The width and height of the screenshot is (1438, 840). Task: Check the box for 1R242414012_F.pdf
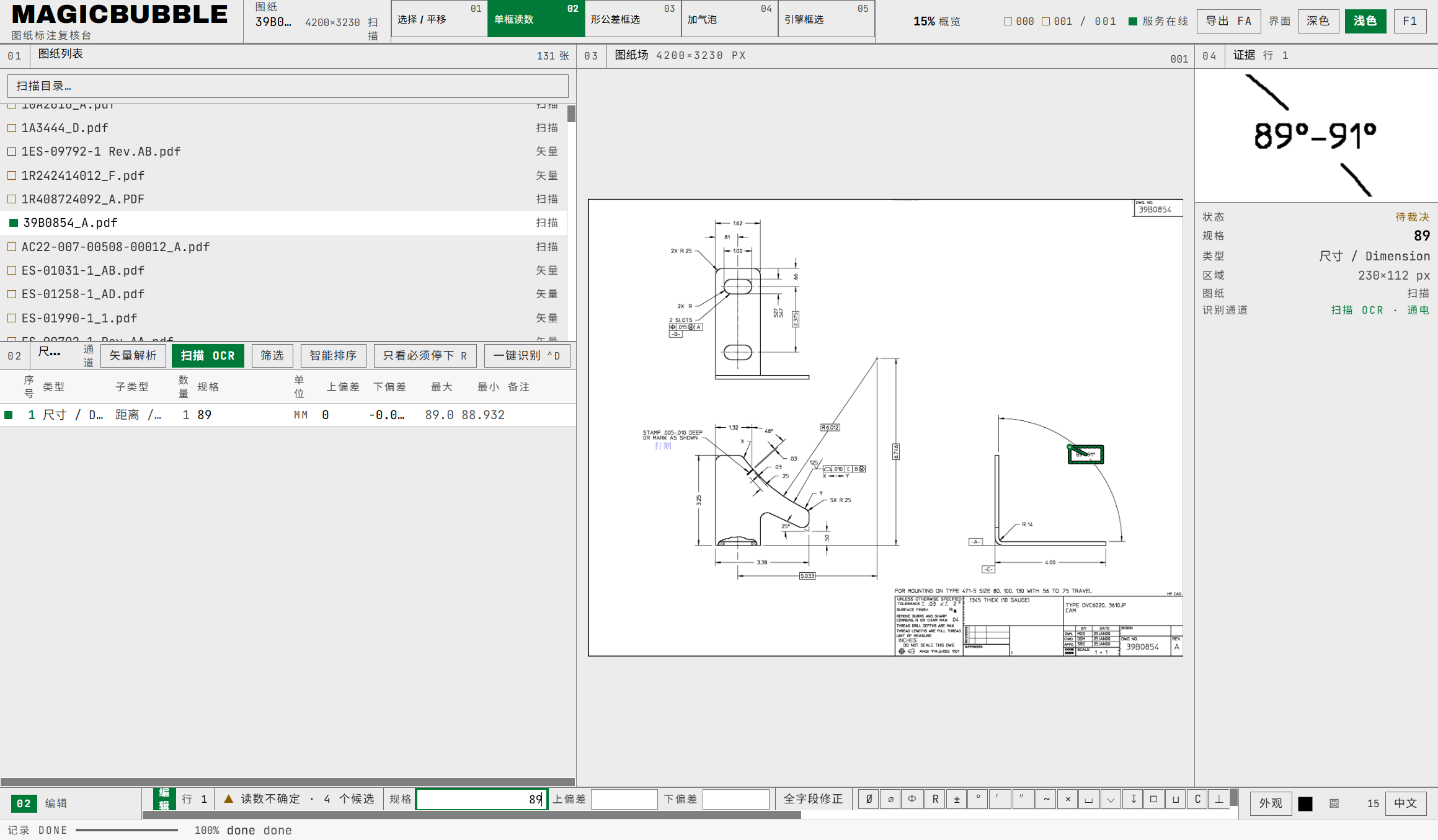pos(12,175)
